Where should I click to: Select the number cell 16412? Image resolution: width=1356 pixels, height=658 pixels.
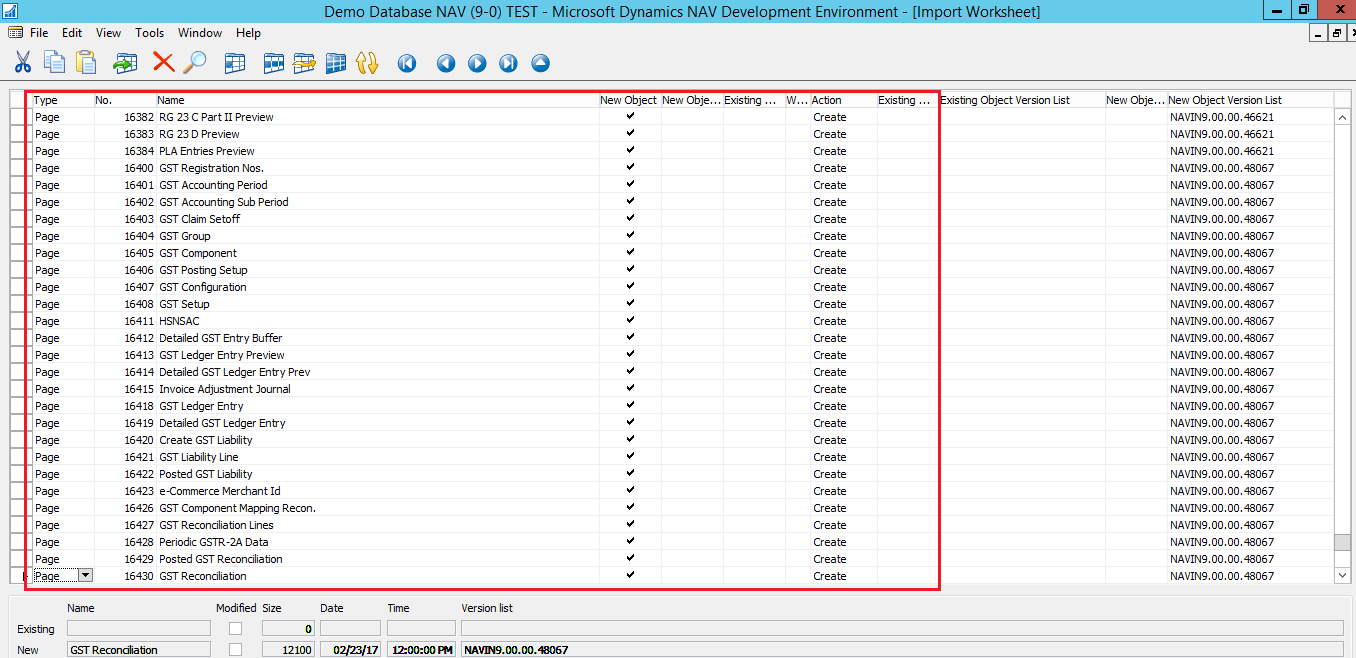[x=125, y=338]
